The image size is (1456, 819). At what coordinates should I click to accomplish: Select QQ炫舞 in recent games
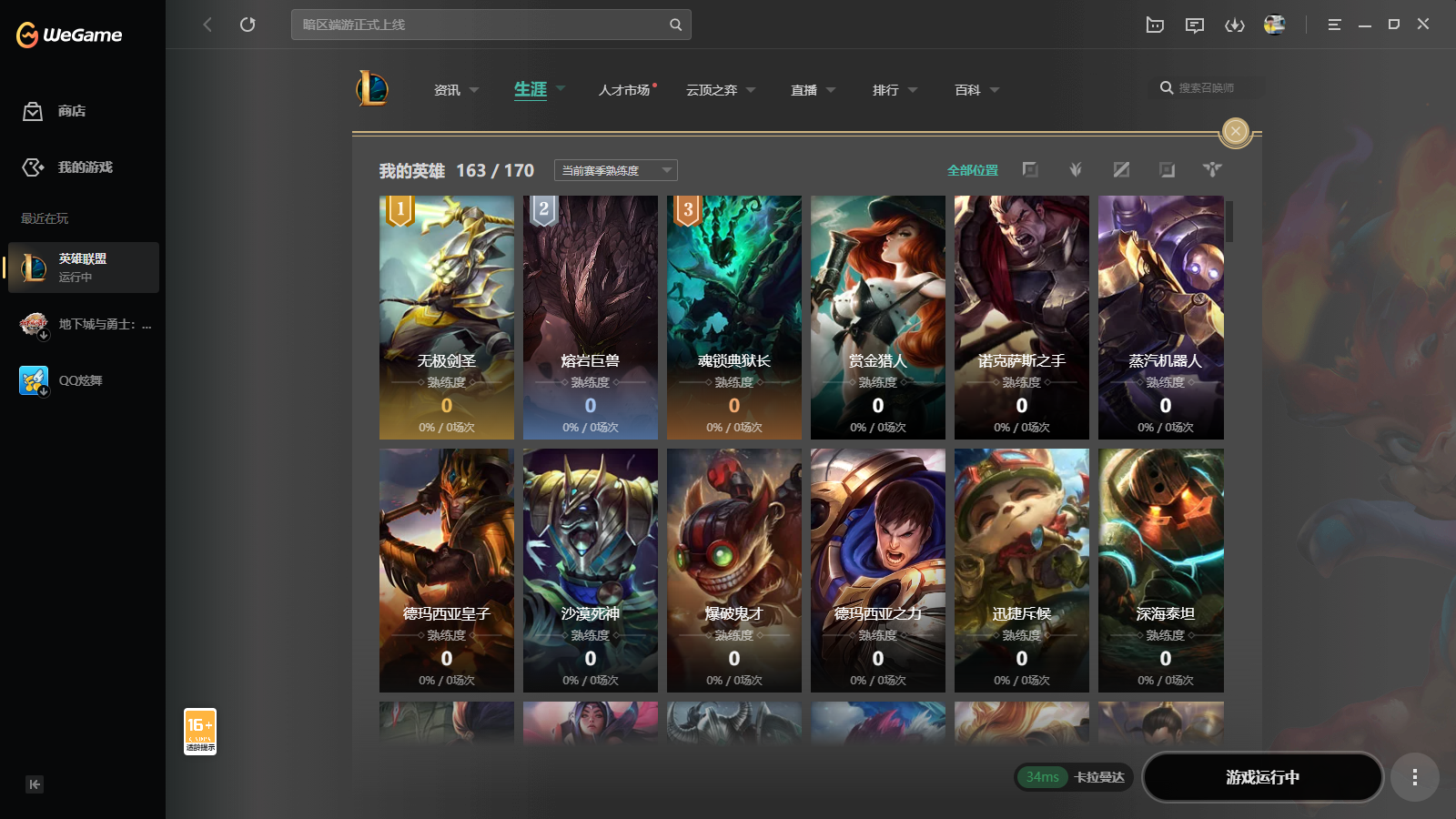(84, 380)
